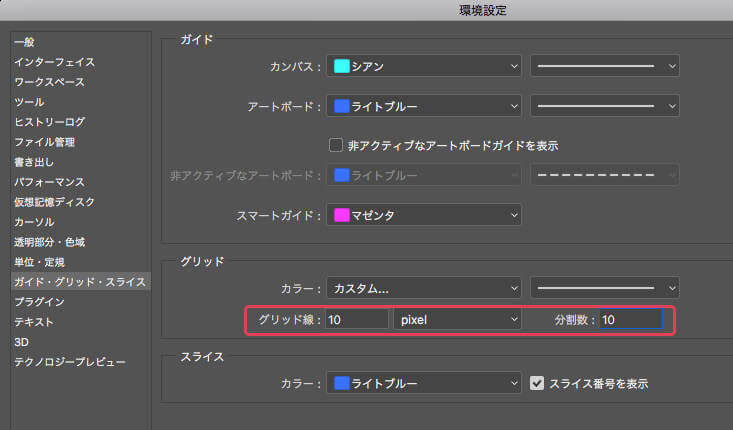Select ガイド・グリッド・スライス category
This screenshot has height=430, width=733.
80,282
